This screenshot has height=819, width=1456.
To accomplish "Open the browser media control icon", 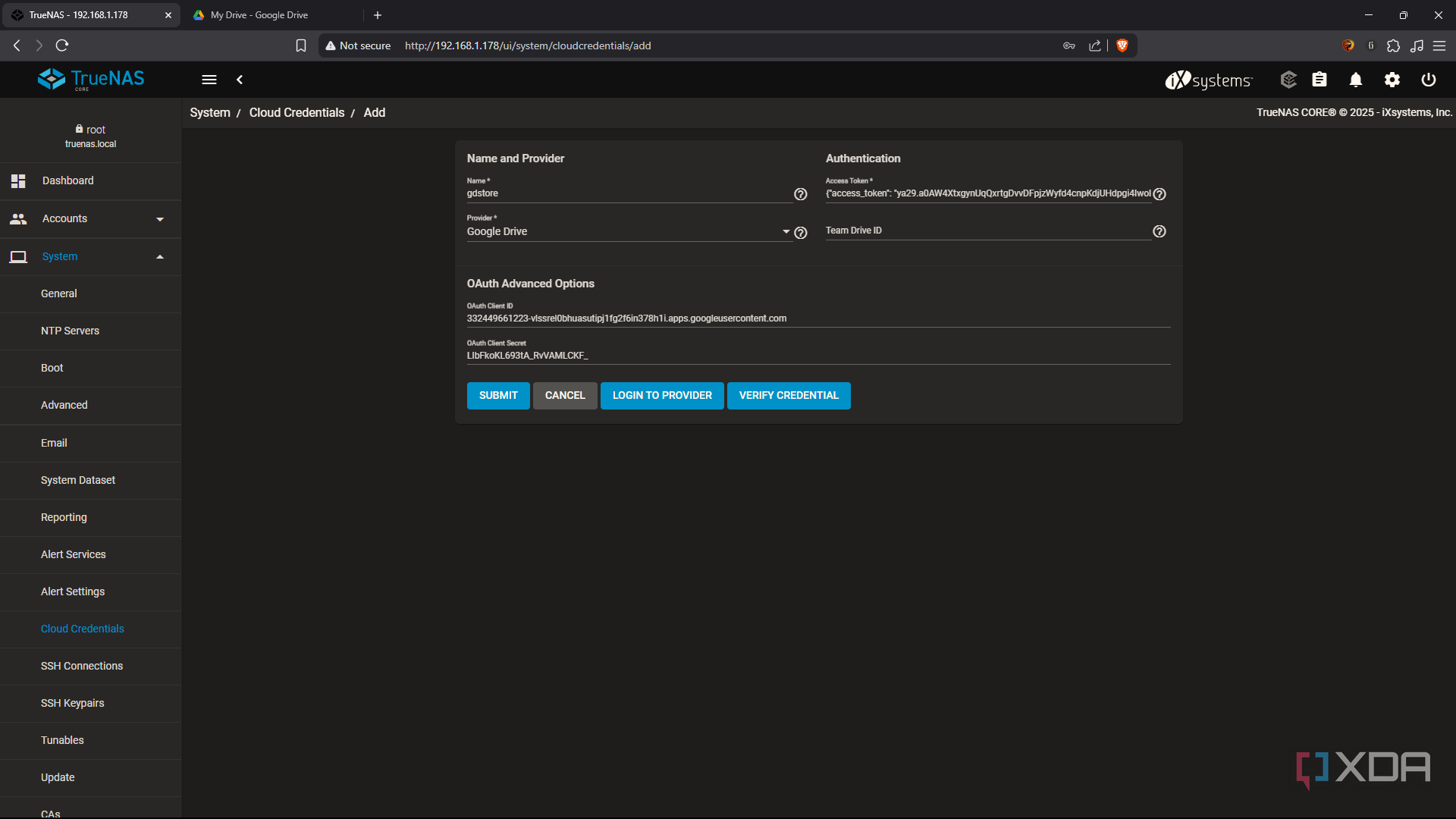I will [x=1417, y=45].
